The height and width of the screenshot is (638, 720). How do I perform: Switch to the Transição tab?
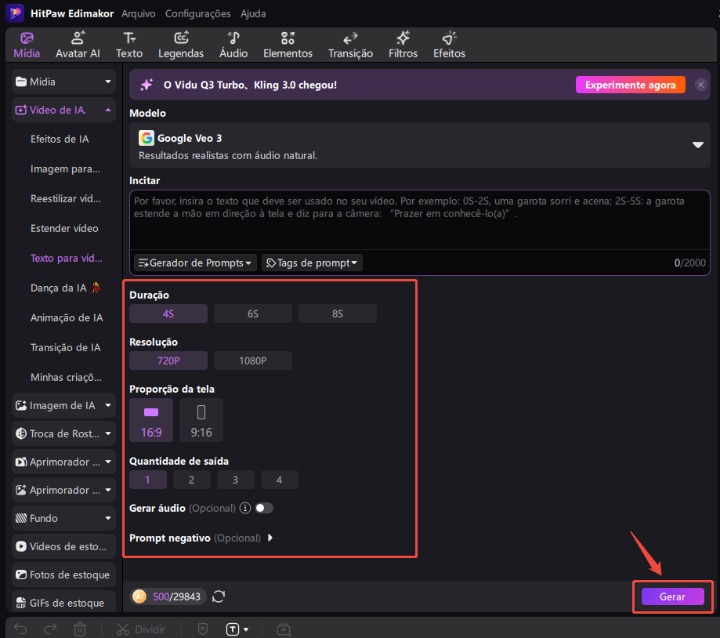350,45
